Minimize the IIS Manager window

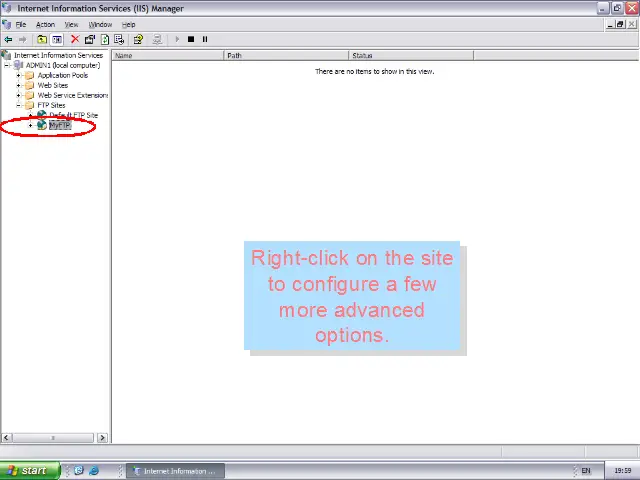(603, 8)
